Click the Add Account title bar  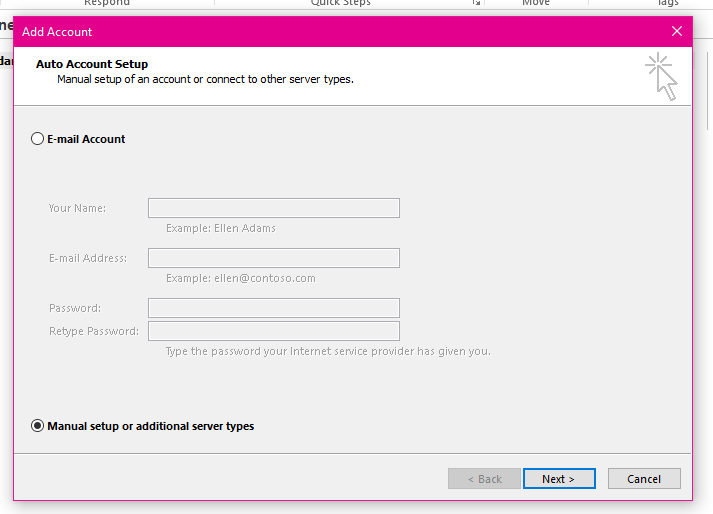coord(341,31)
